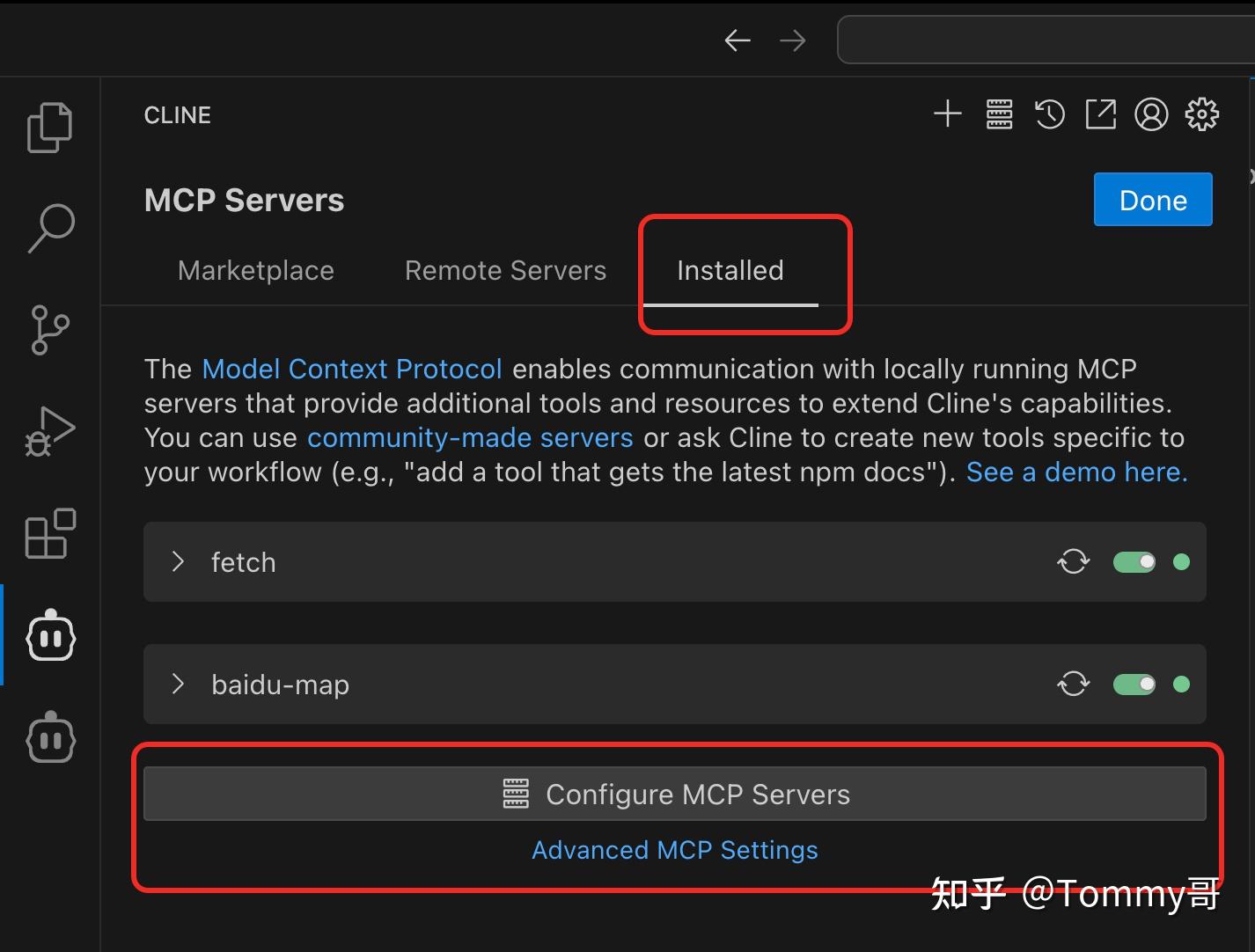Open the Cline account icon
1255x952 pixels.
tap(1151, 114)
